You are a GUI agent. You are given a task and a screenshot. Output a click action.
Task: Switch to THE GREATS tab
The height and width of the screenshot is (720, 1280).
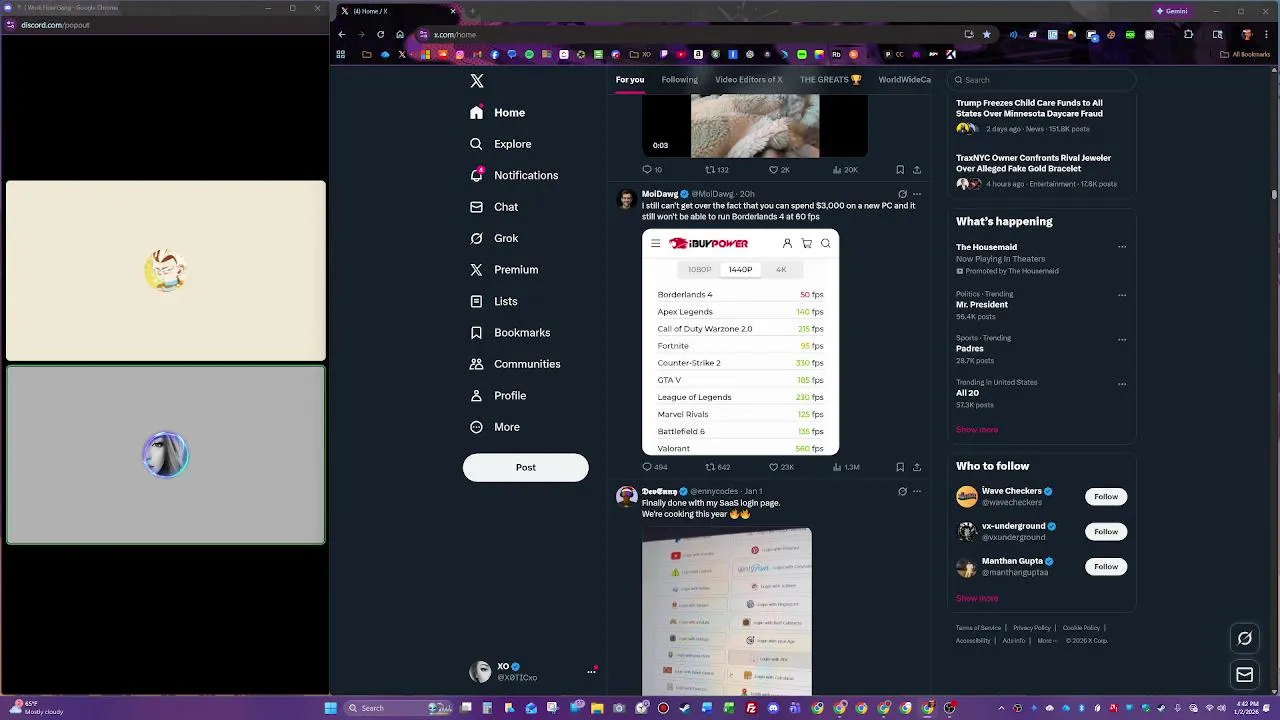pos(830,80)
